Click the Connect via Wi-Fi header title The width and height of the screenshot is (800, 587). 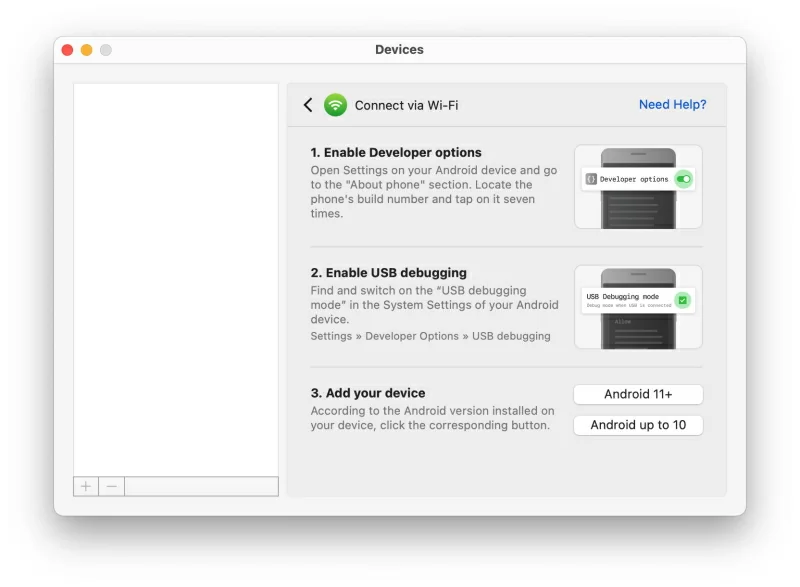406,105
